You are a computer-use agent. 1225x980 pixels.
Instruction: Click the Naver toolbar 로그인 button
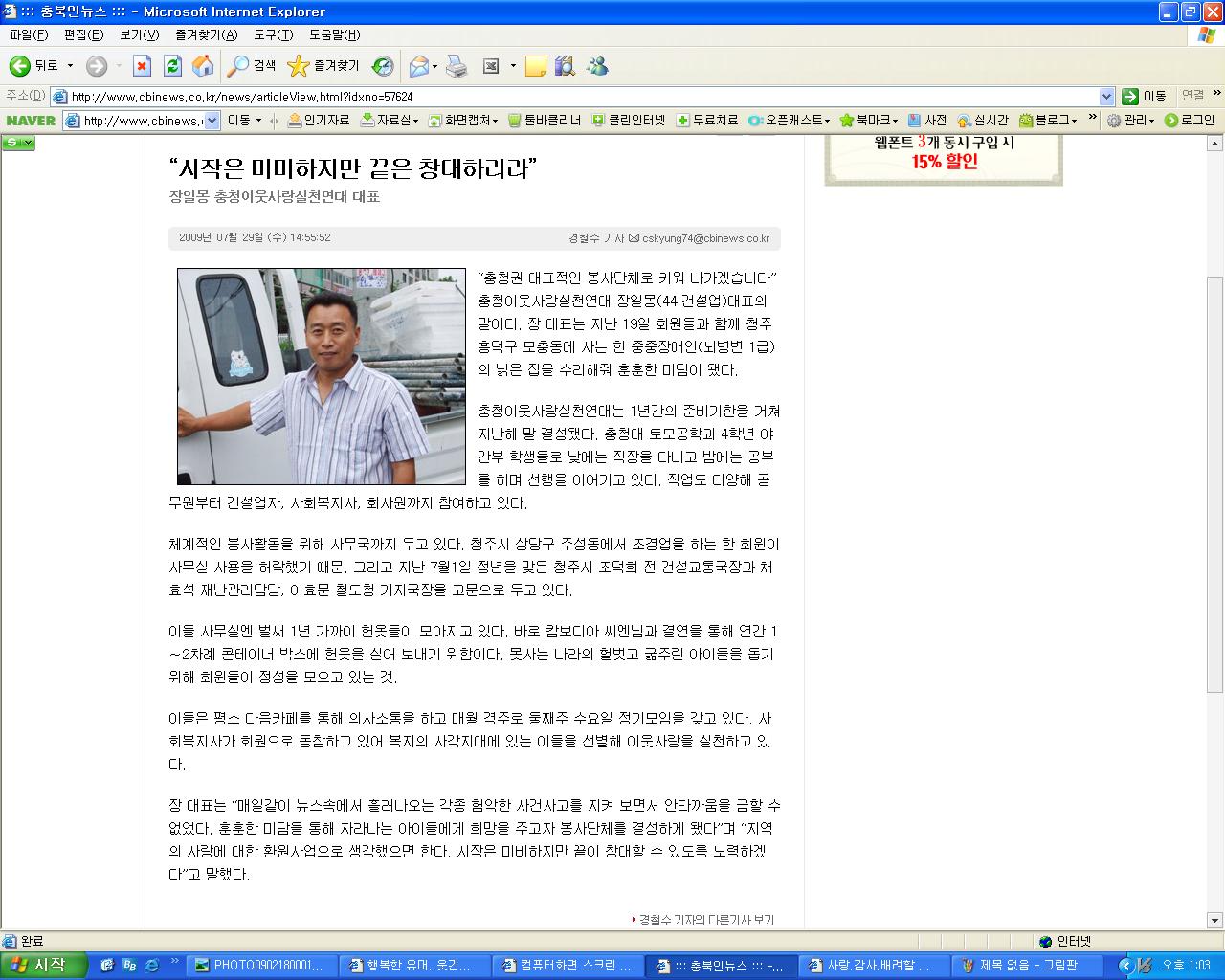pyautogui.click(x=1190, y=120)
